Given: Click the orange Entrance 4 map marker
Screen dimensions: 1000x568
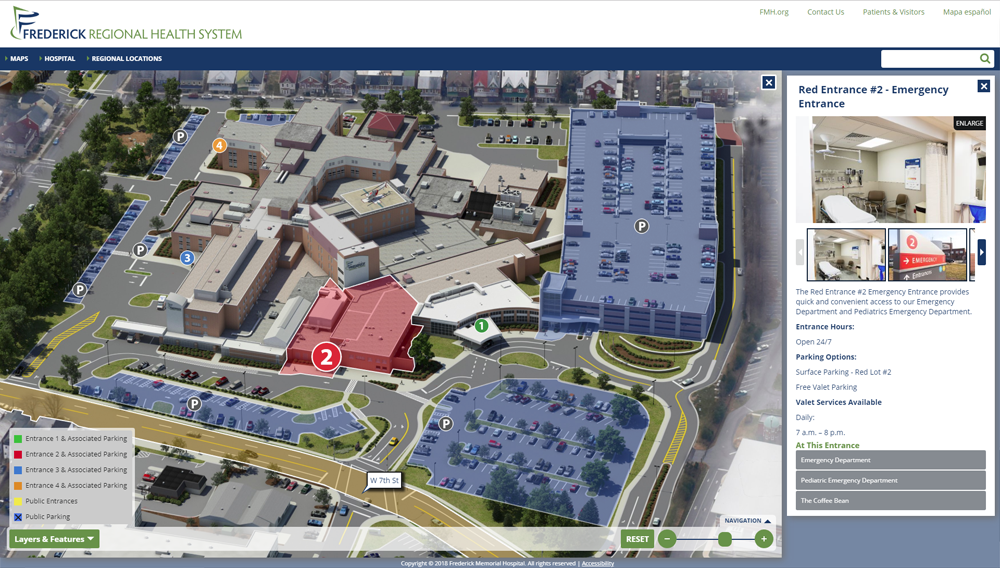Looking at the screenshot, I should pos(219,145).
